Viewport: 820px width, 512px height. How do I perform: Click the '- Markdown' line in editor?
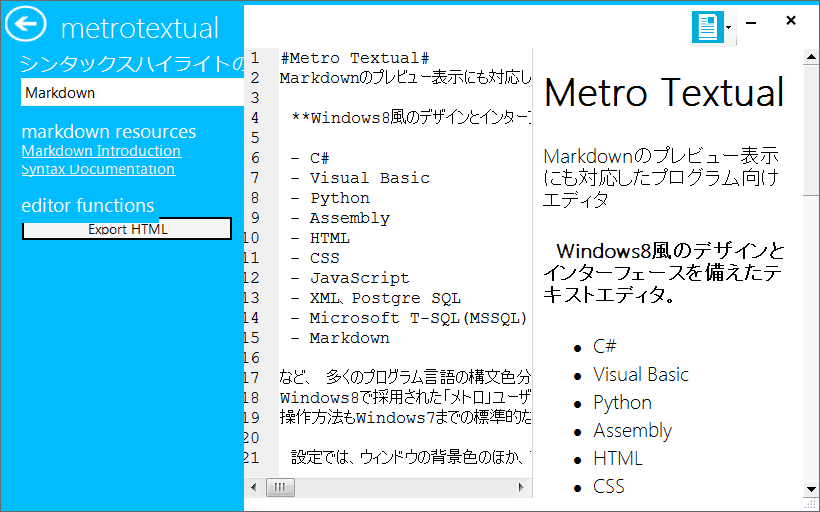(340, 338)
